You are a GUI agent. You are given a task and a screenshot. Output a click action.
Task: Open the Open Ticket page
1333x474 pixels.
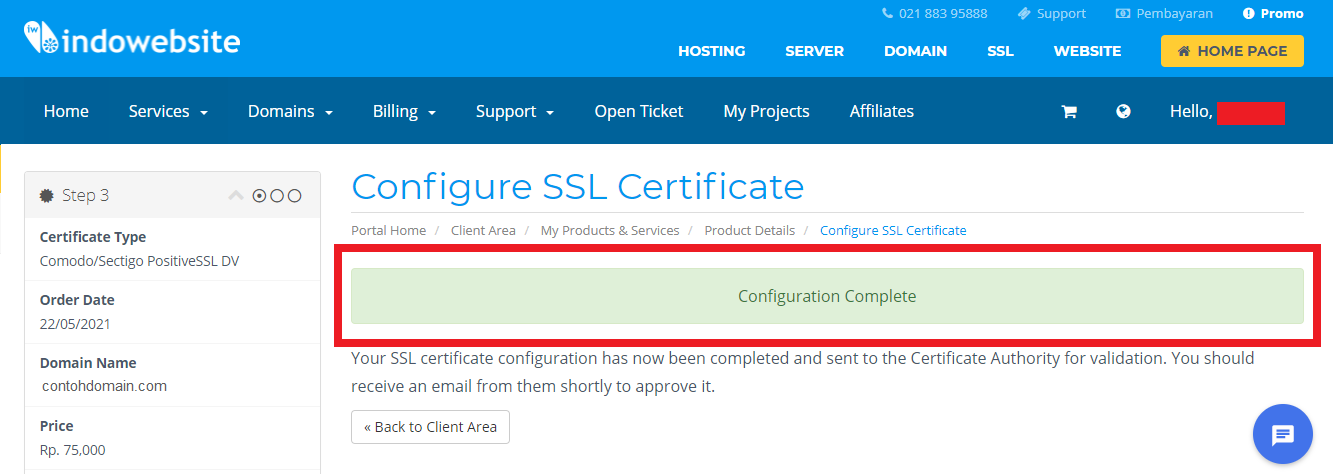pos(639,111)
